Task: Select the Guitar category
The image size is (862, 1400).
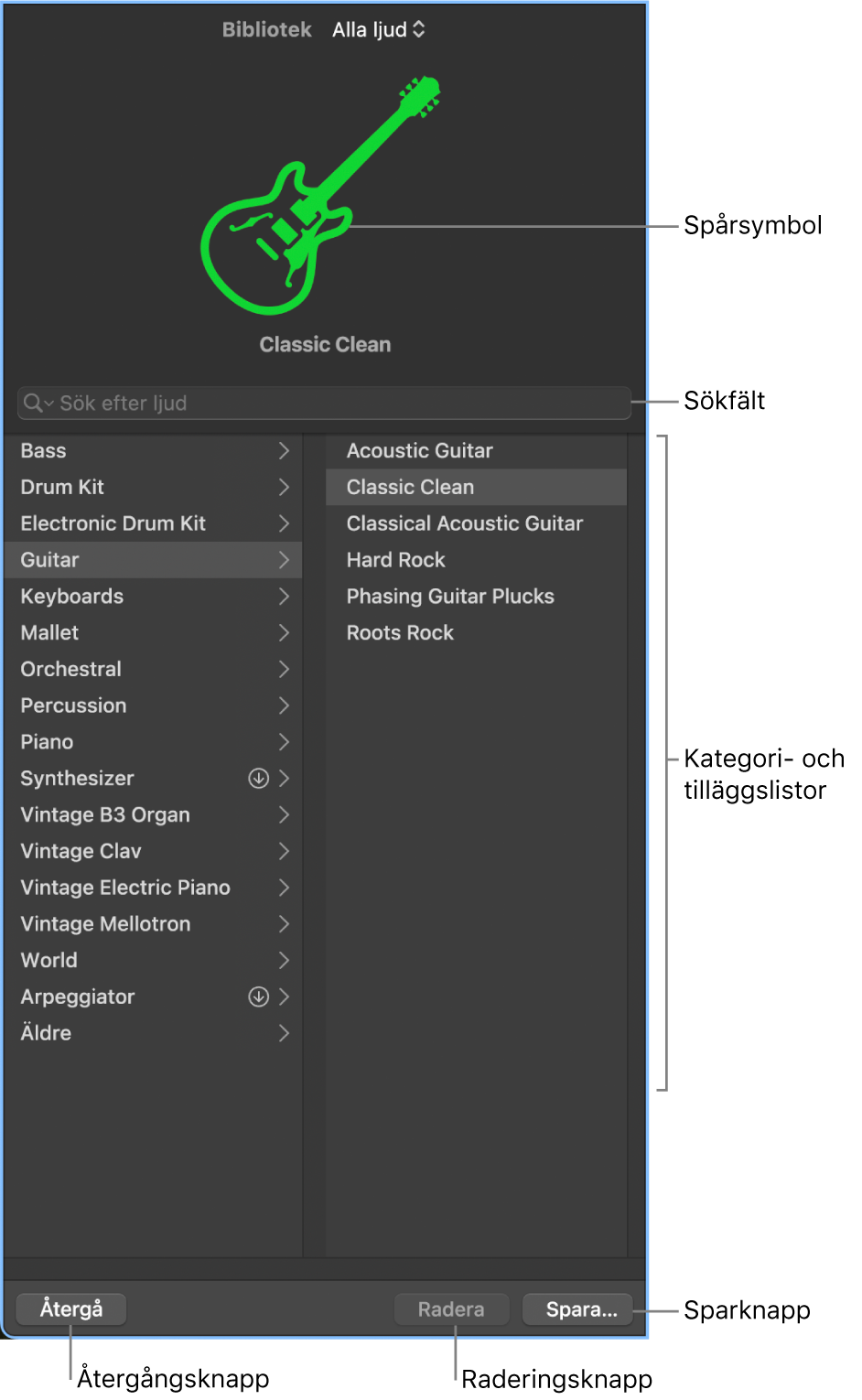Action: 153,560
